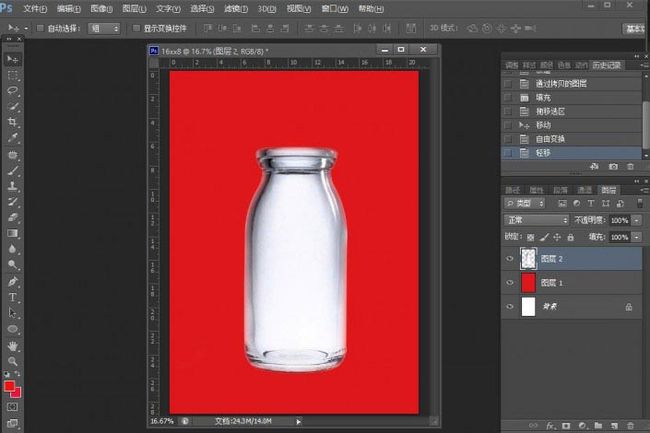The image size is (650, 433).
Task: Enable the 自动选择 checkbox
Action: click(40, 28)
